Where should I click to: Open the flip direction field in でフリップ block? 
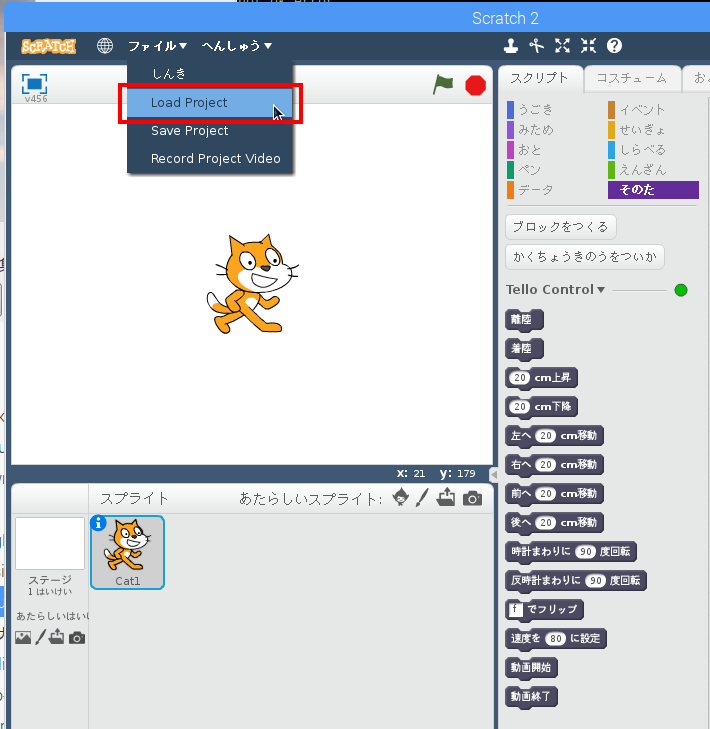pyautogui.click(x=516, y=610)
